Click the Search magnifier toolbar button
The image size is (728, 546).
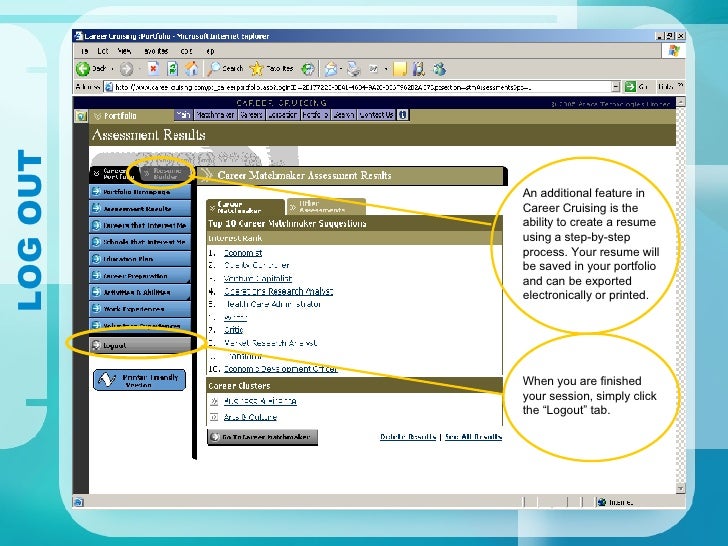(225, 69)
